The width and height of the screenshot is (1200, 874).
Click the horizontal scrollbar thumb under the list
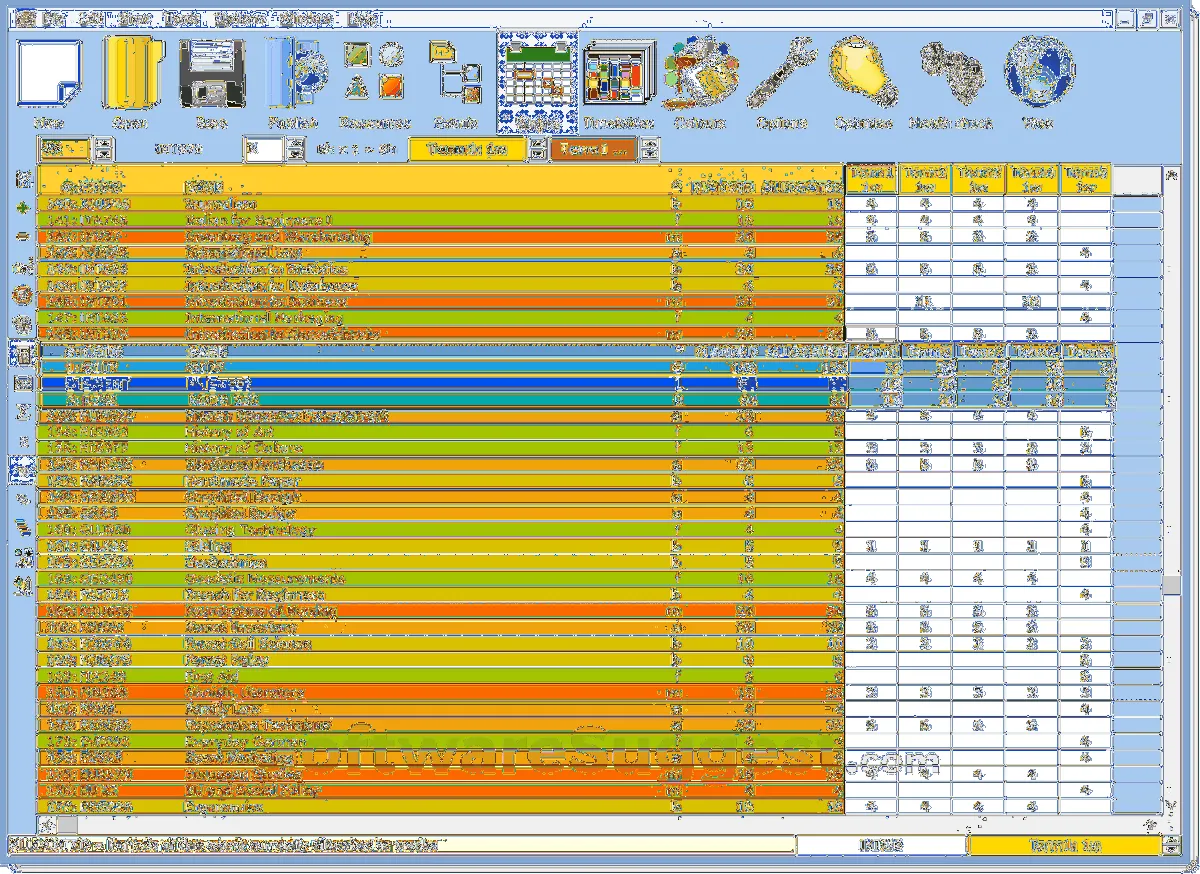(x=67, y=824)
